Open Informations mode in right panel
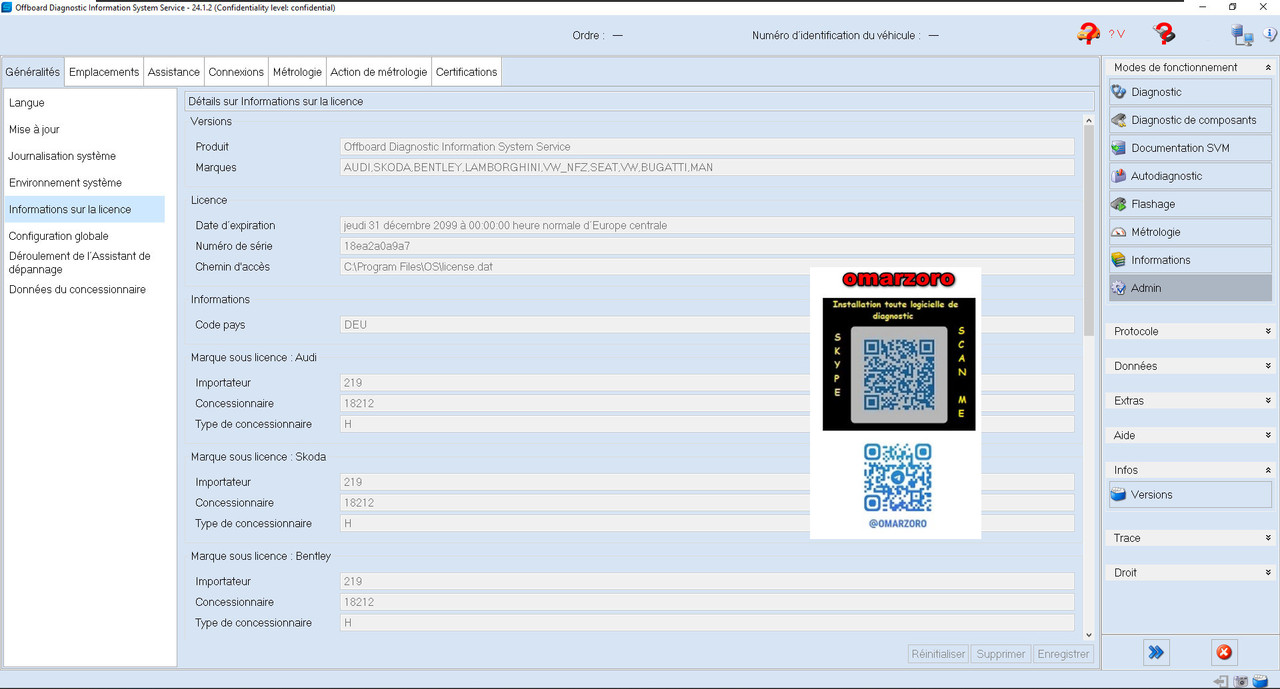 [1190, 260]
